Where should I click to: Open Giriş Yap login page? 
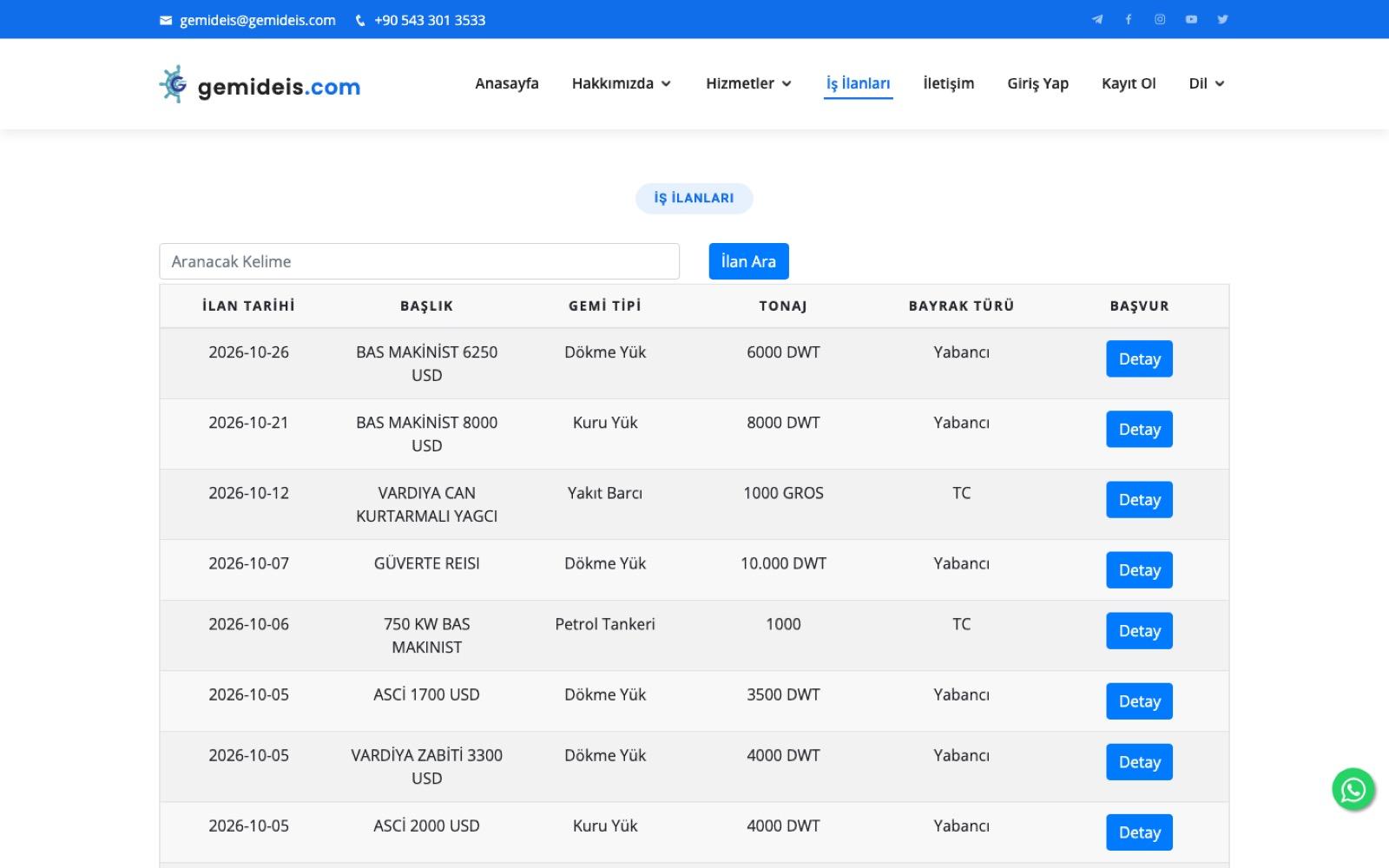tap(1037, 83)
